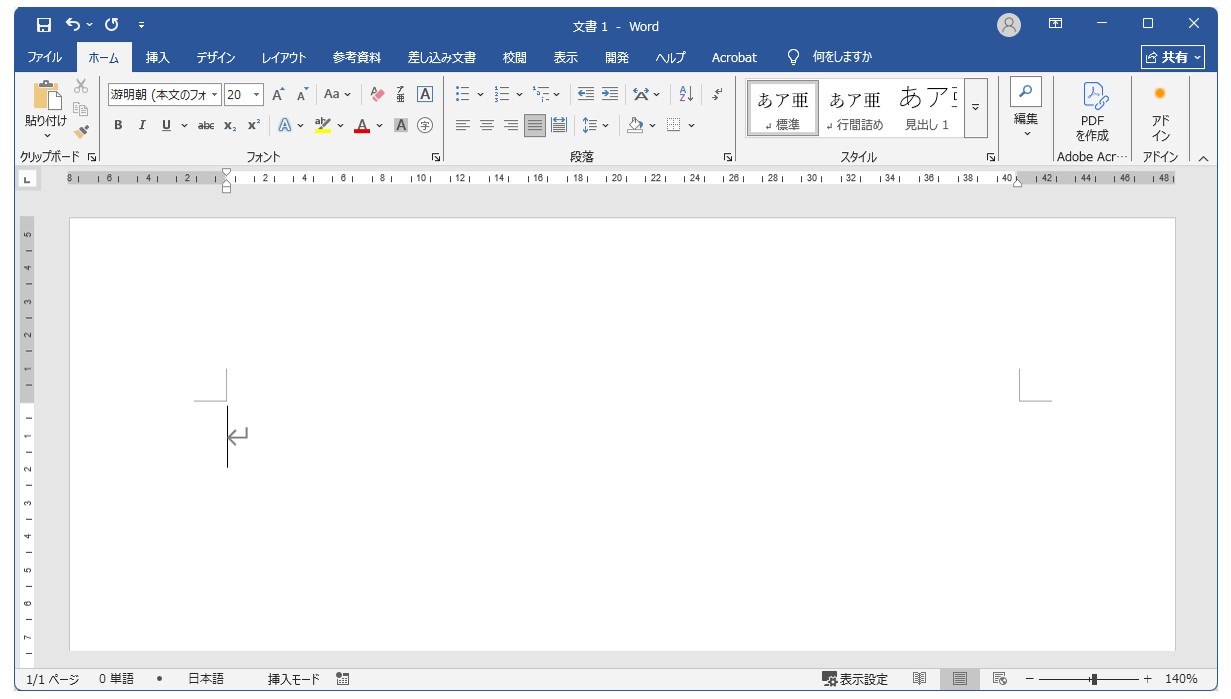
Task: Toggle Bold formatting
Action: point(118,125)
